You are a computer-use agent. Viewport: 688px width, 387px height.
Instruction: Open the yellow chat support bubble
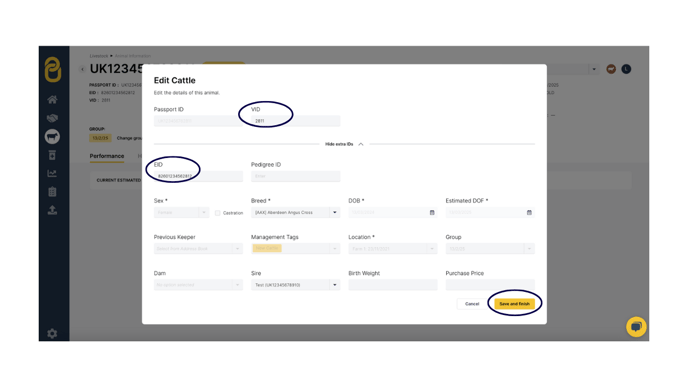(x=636, y=326)
